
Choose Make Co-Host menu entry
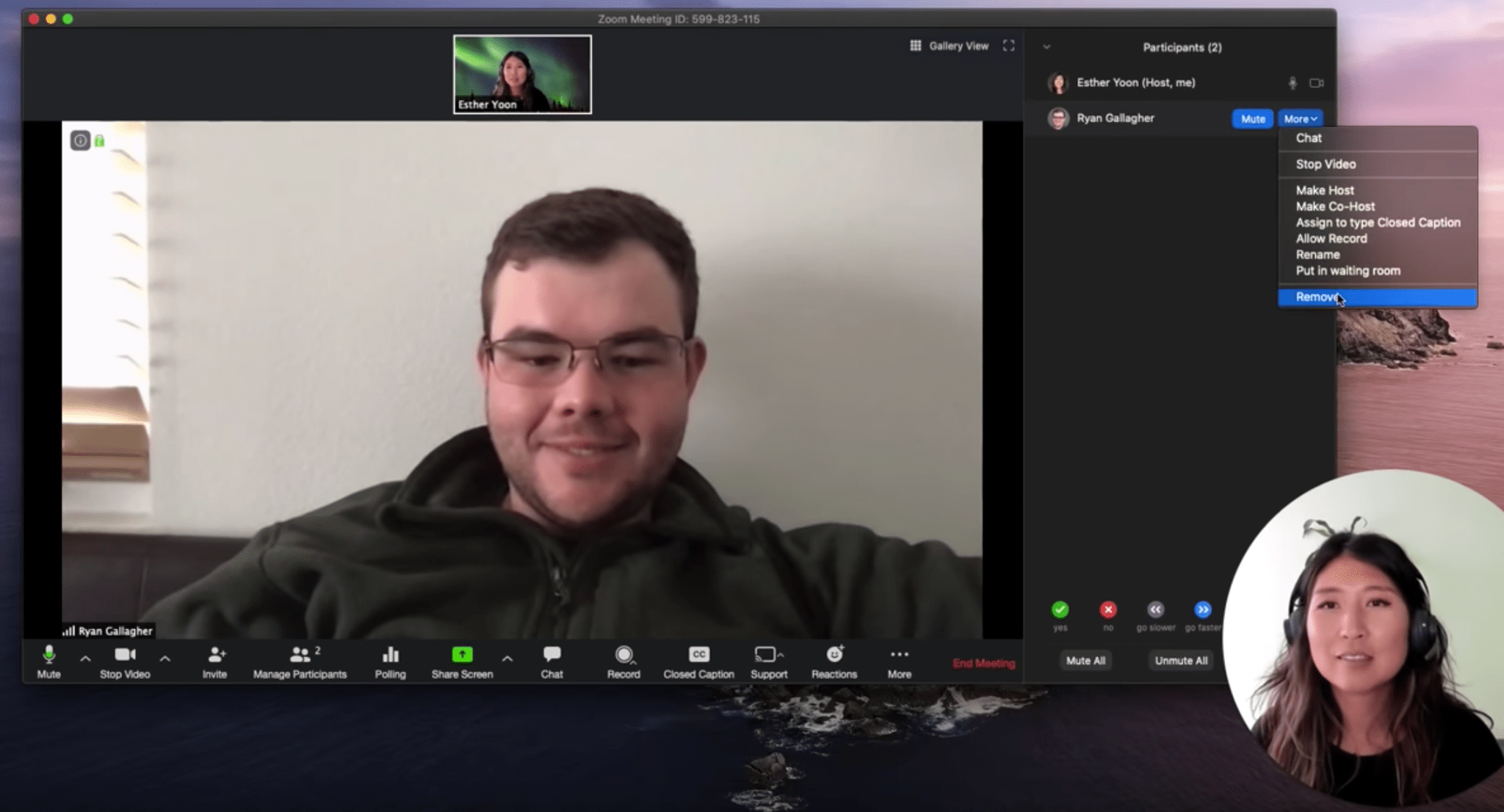[x=1334, y=206]
